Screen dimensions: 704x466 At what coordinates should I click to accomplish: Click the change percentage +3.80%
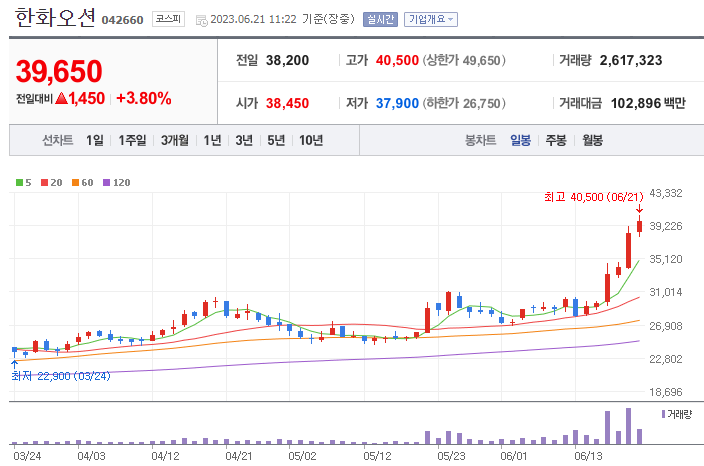144,98
